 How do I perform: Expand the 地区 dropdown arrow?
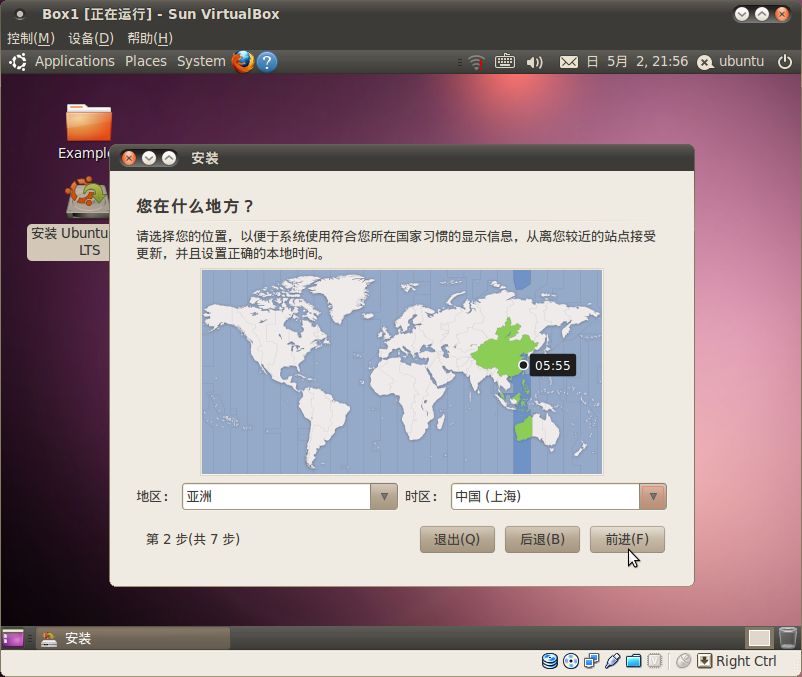click(384, 497)
